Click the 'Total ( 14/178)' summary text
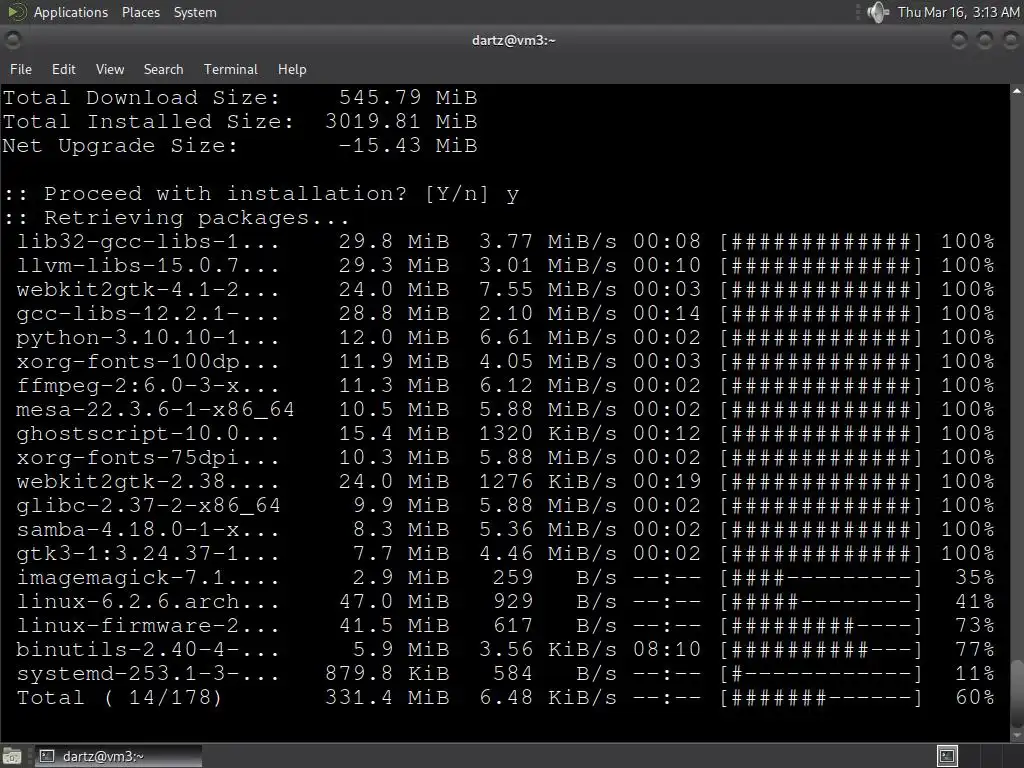Screen dimensions: 1024x768 (x=119, y=698)
